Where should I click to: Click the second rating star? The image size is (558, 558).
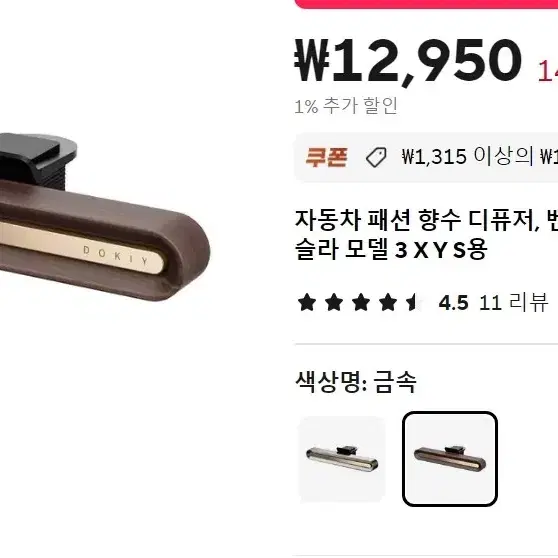coord(334,303)
